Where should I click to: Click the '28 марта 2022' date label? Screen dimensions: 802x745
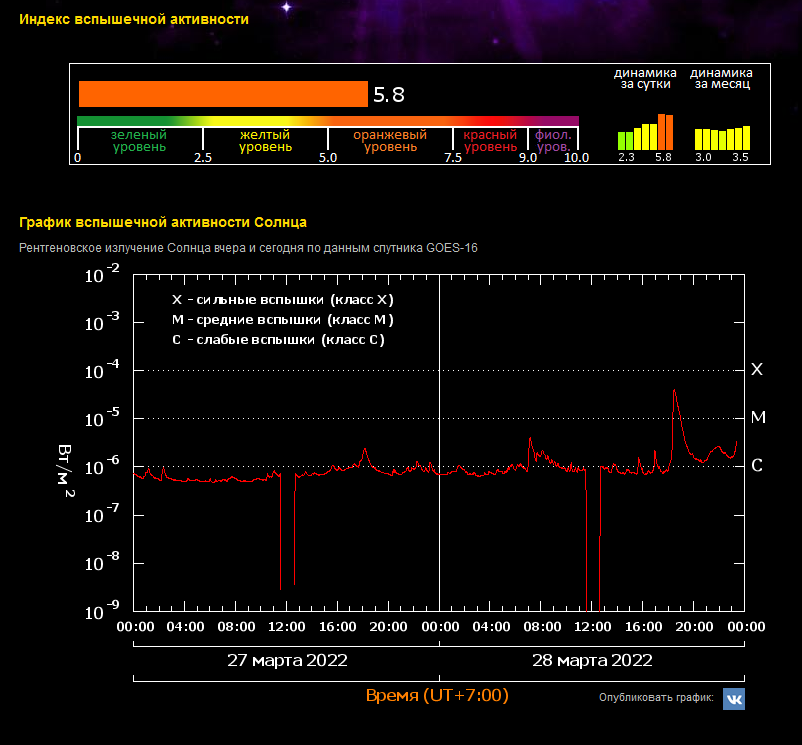[x=592, y=660]
